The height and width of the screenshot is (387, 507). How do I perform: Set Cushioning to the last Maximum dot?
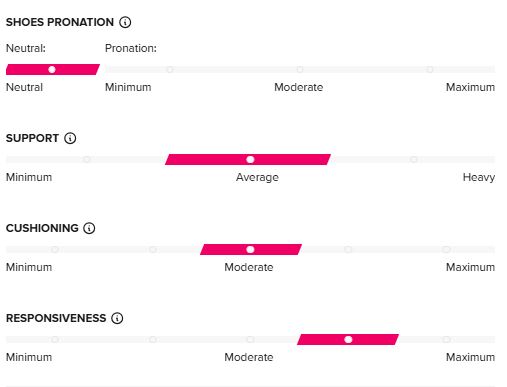pyautogui.click(x=446, y=249)
